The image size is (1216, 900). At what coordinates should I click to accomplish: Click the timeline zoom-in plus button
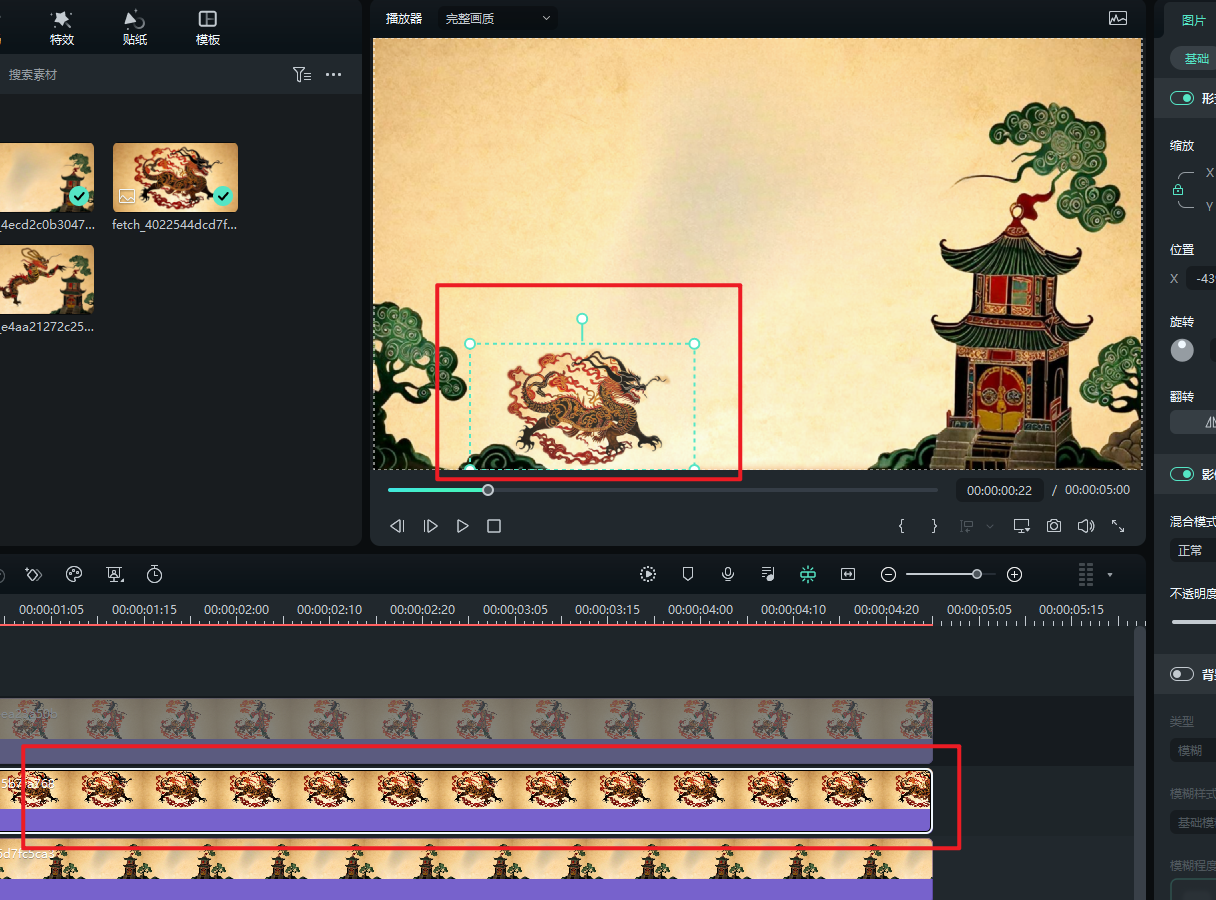coord(1014,574)
